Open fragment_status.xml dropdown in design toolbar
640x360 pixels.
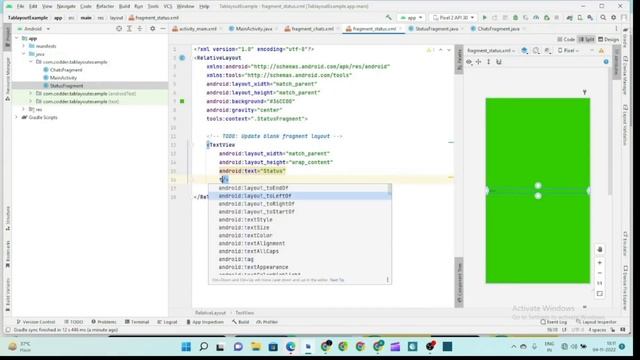click(491, 51)
